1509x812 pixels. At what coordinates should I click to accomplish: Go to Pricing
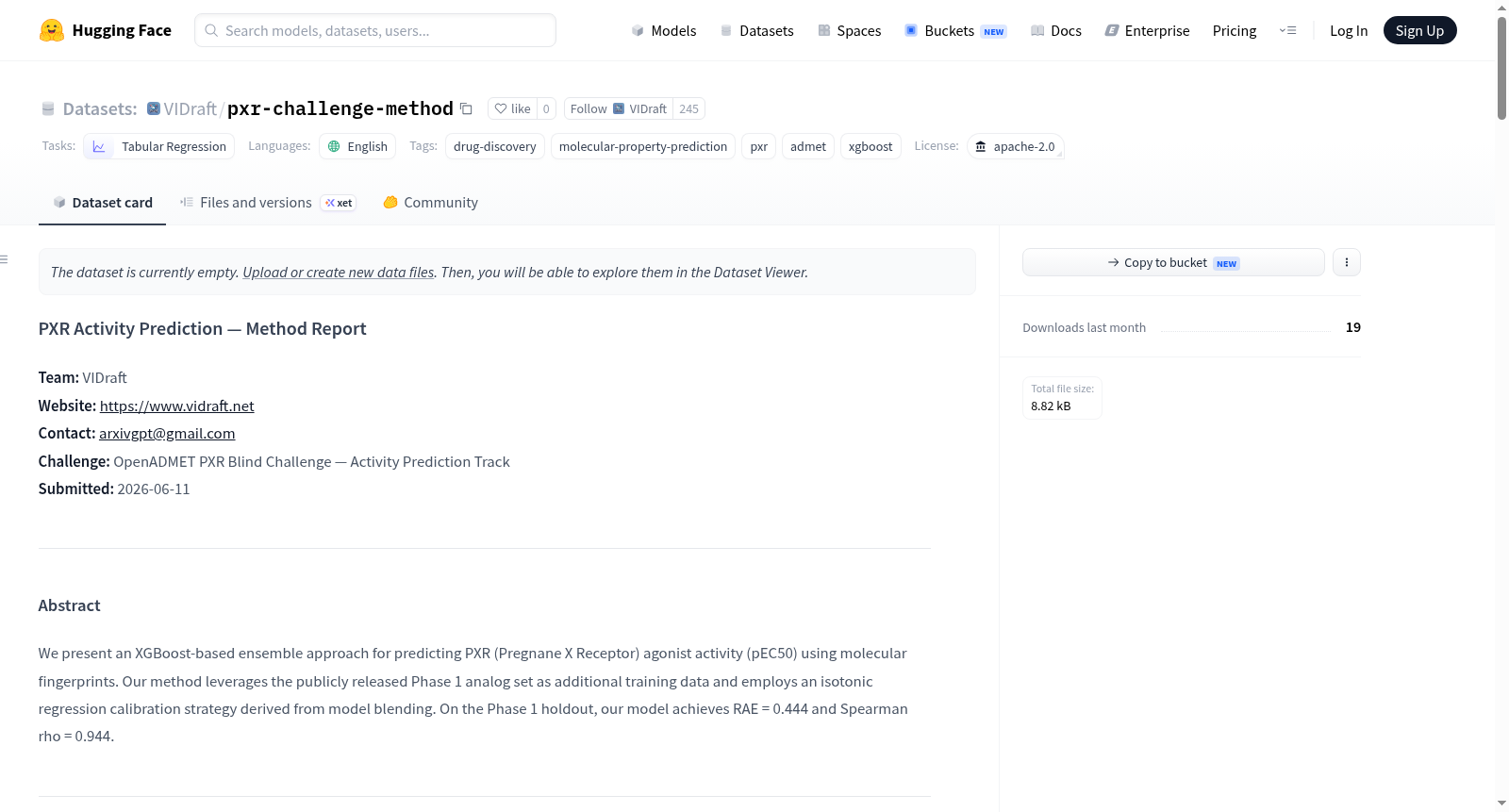pos(1235,30)
